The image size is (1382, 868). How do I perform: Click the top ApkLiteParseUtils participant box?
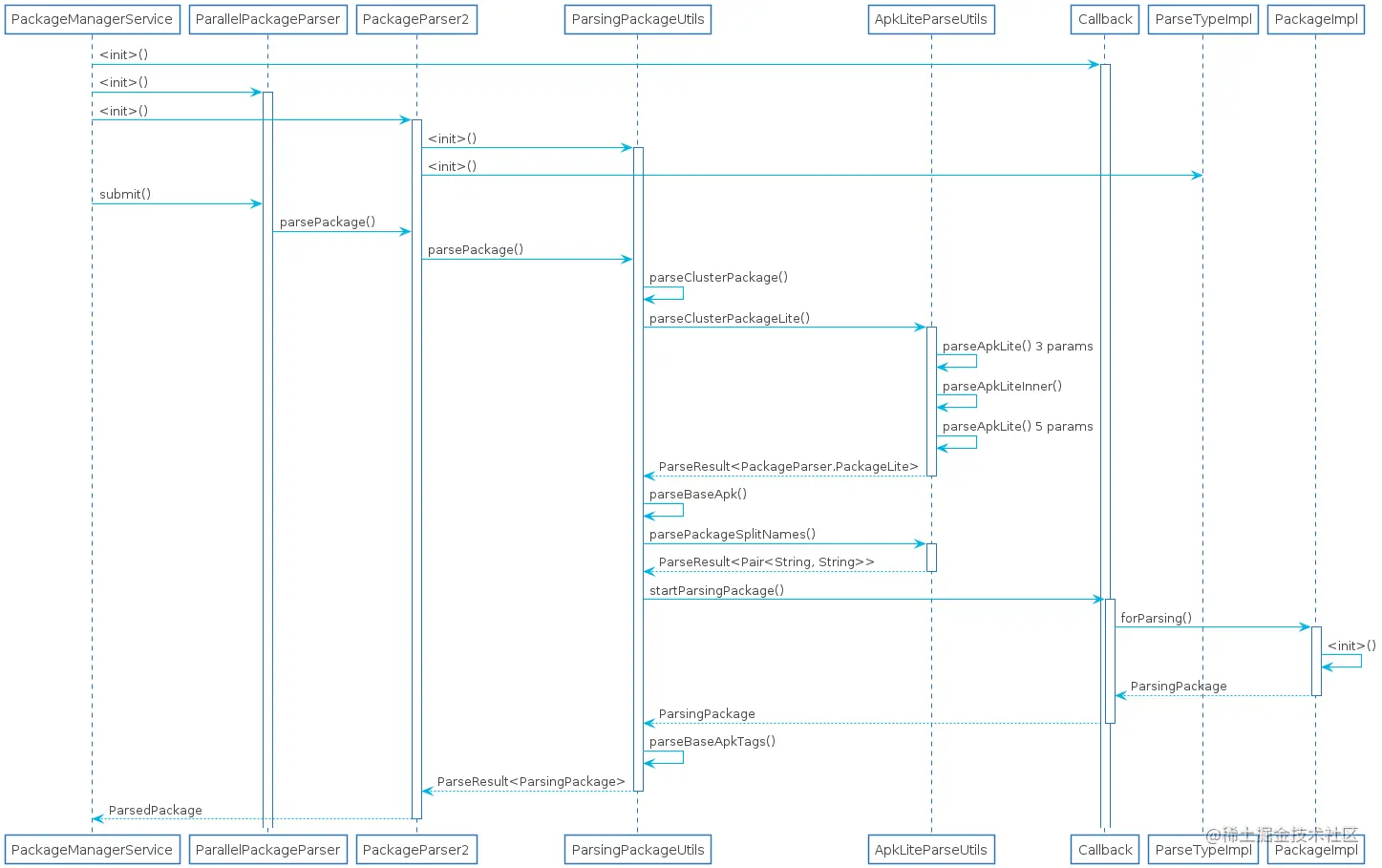tap(931, 19)
